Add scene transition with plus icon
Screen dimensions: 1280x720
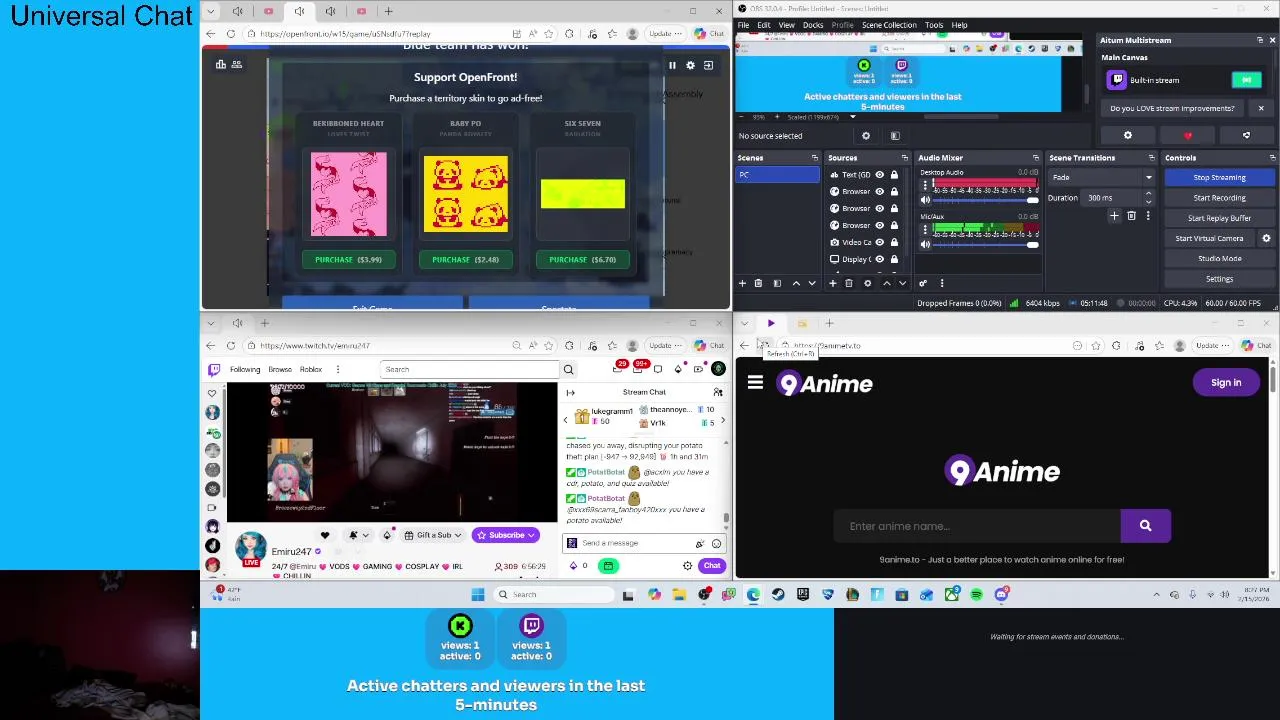pyautogui.click(x=1114, y=216)
